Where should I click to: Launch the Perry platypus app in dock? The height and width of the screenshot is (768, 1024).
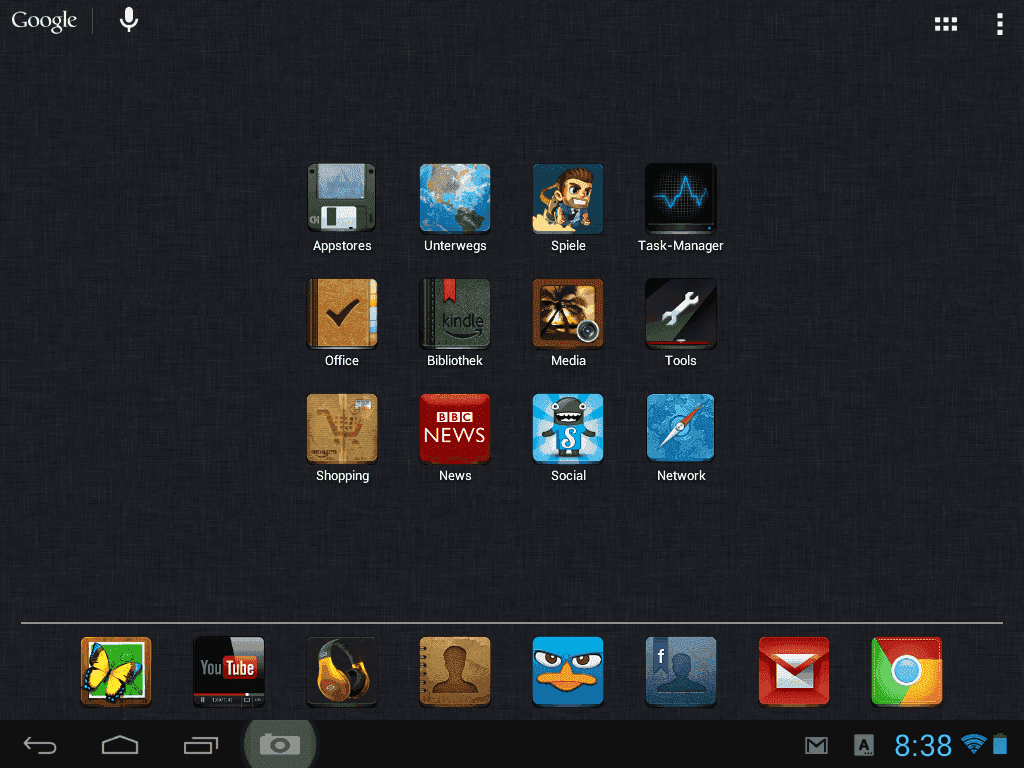(x=568, y=672)
